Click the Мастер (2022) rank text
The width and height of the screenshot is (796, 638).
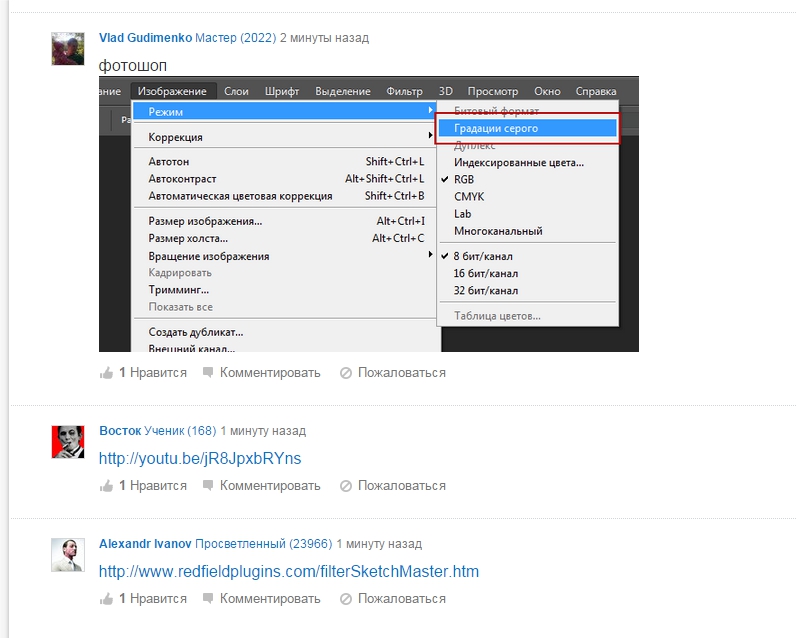[236, 38]
